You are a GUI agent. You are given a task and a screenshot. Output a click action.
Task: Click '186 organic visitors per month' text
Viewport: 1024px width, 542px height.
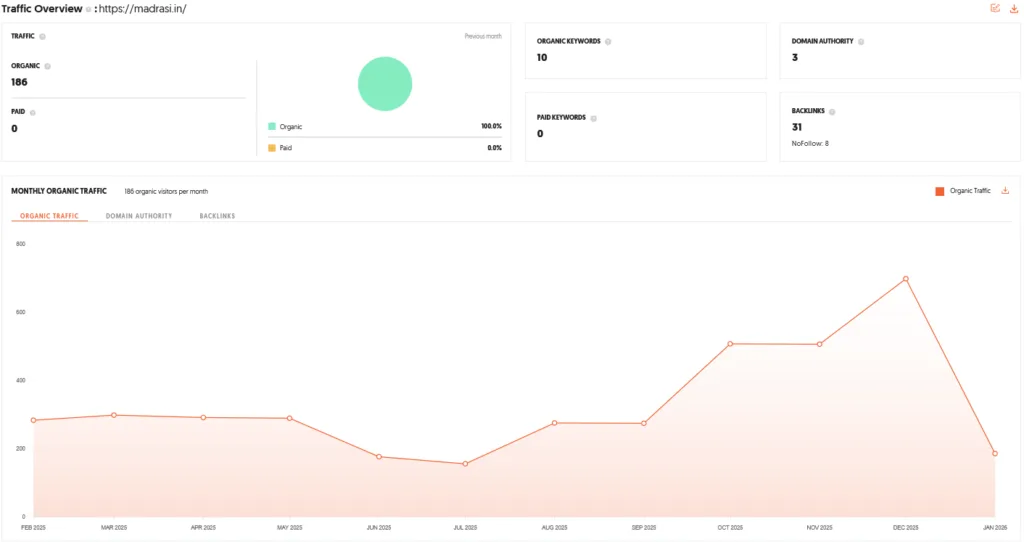[x=166, y=192]
